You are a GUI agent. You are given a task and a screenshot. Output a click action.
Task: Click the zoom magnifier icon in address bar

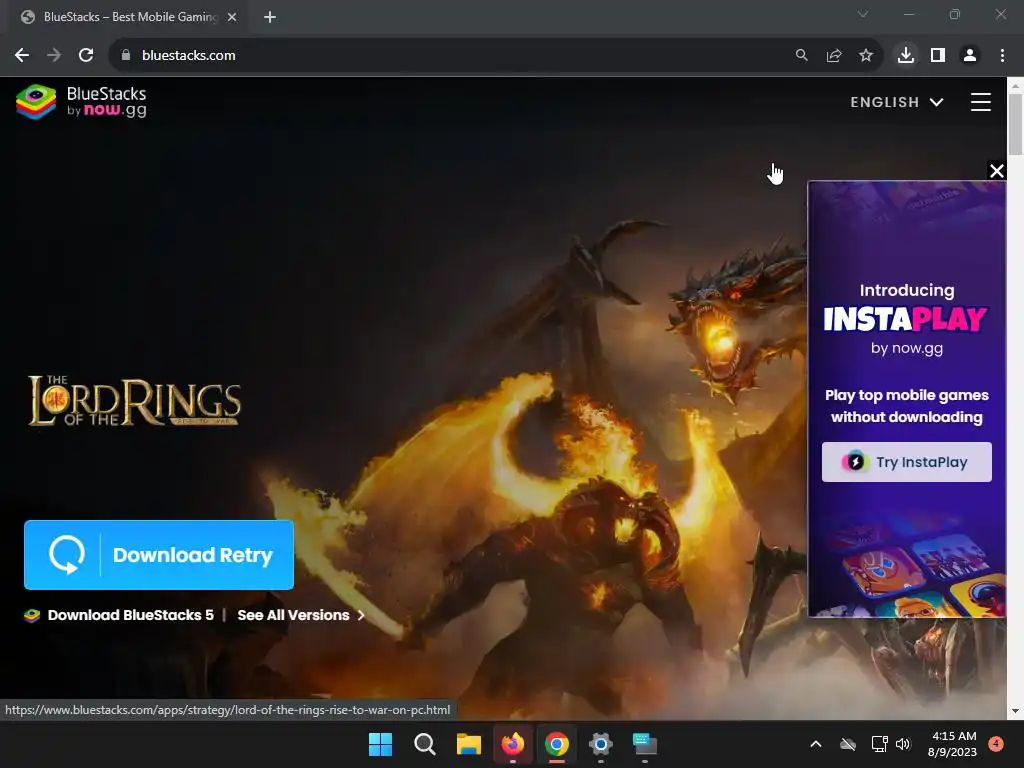click(x=801, y=56)
